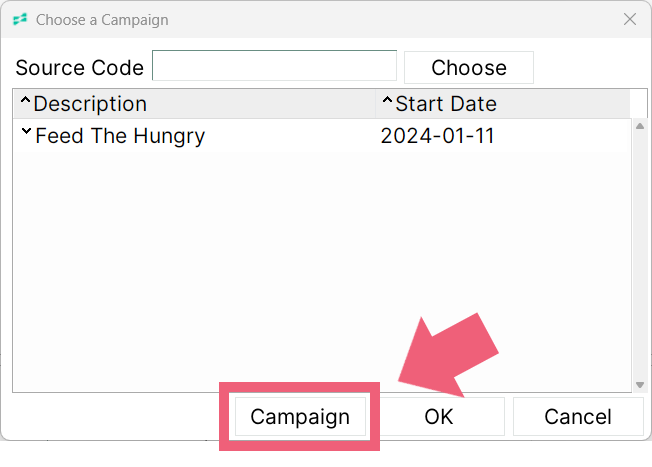Select the Feed The Hungry campaign row

coord(322,136)
